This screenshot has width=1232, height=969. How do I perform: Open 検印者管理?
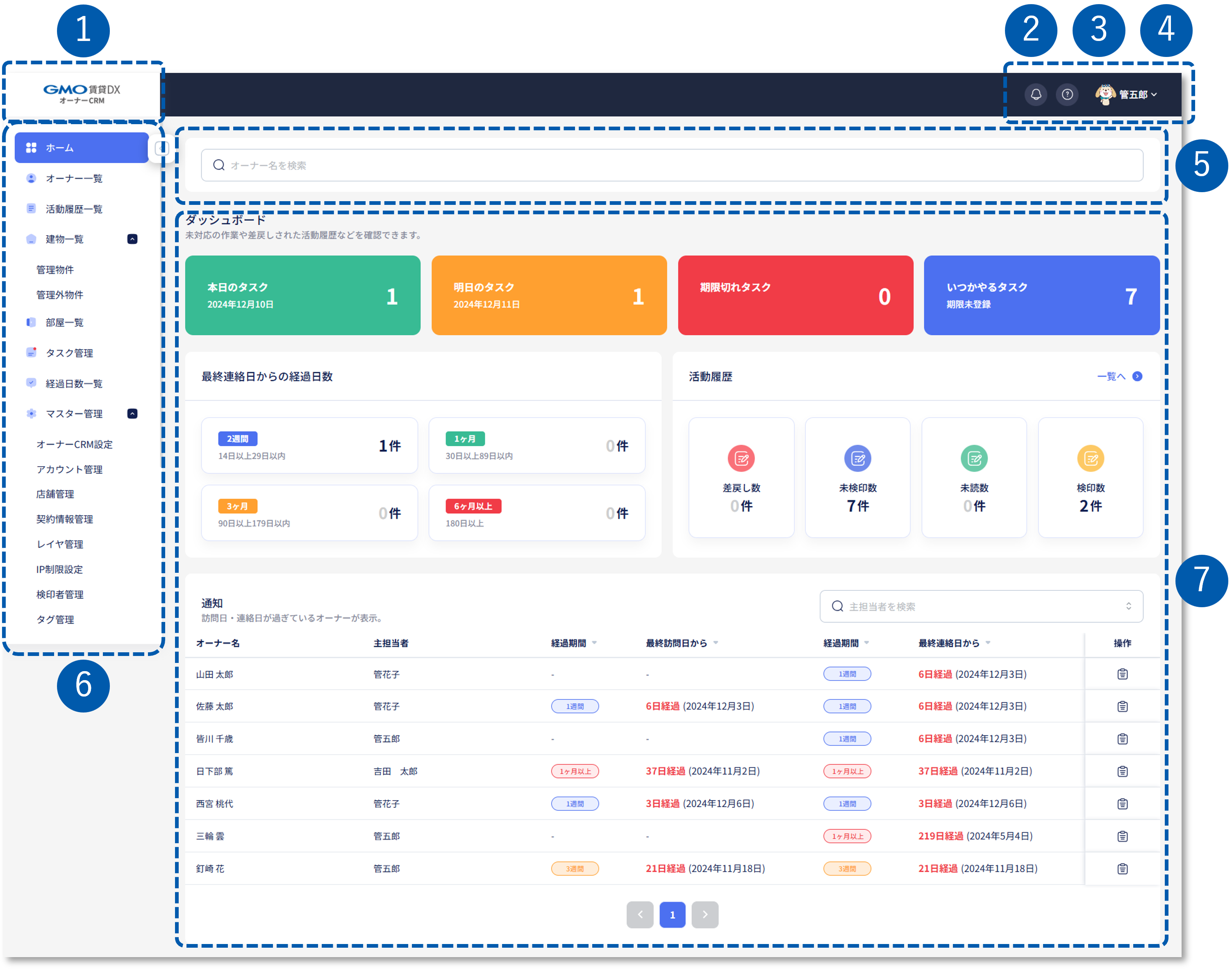tap(59, 595)
